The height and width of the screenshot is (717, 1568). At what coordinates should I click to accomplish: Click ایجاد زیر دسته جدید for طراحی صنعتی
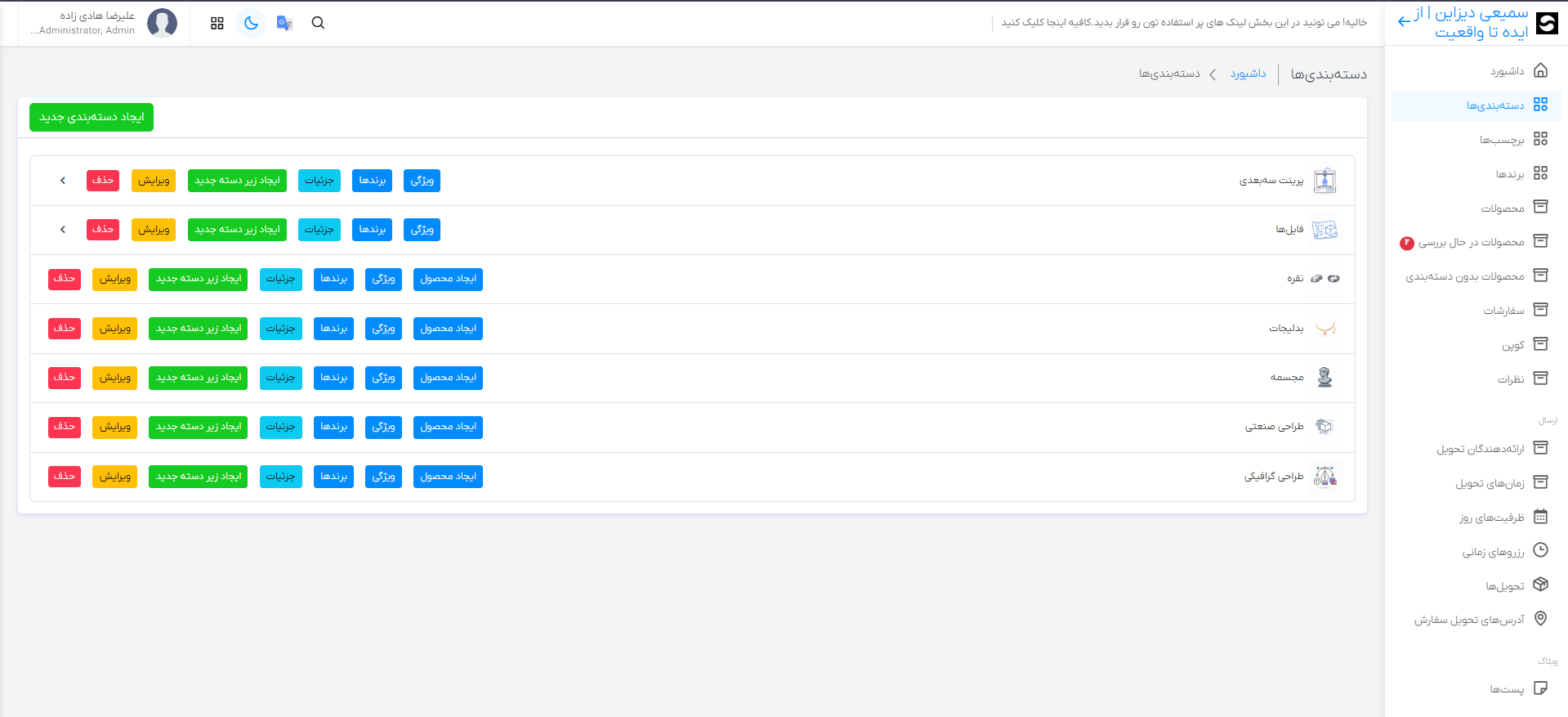(198, 427)
